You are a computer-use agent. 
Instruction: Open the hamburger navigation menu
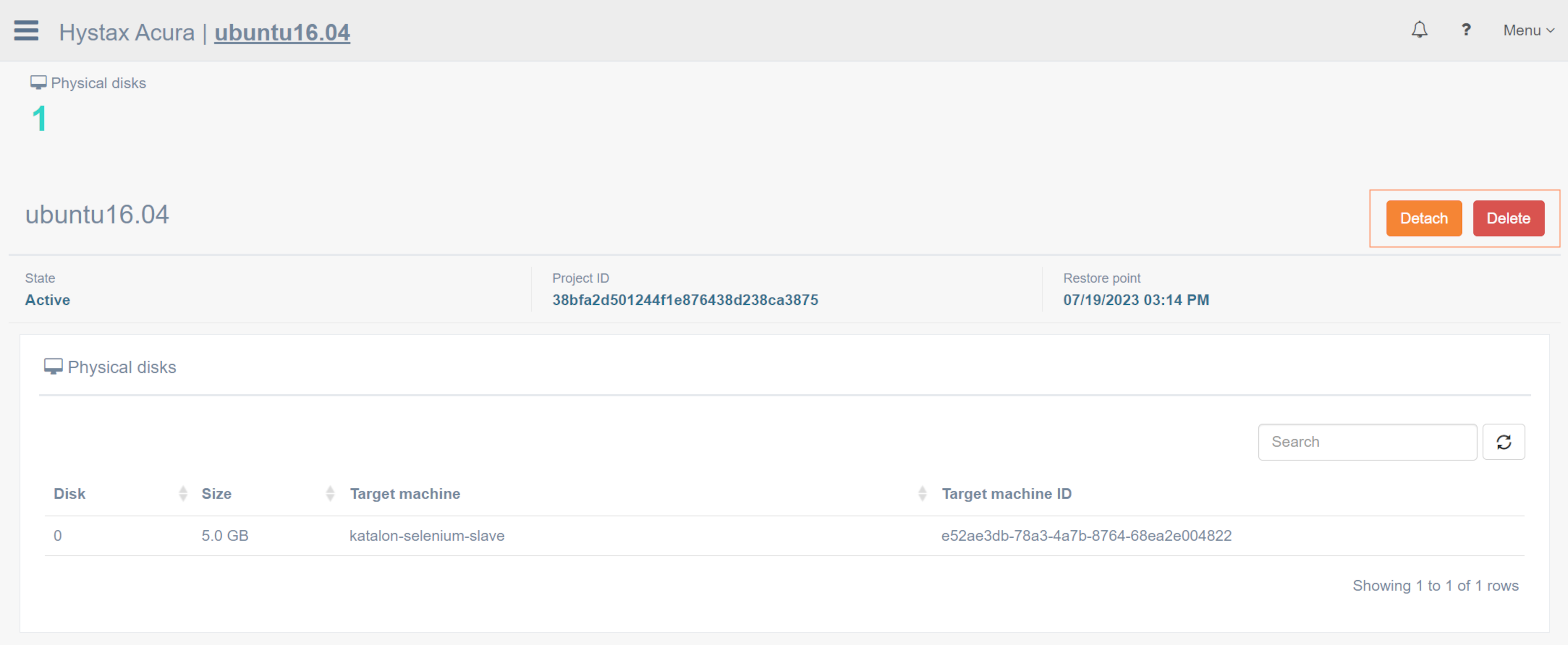(x=26, y=30)
